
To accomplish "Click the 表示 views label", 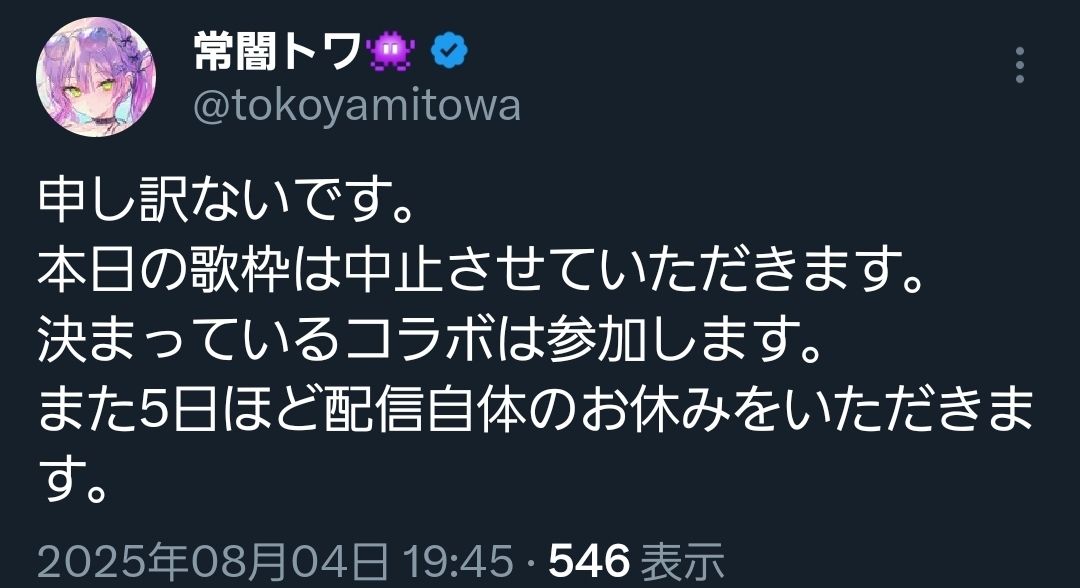I will click(x=682, y=560).
